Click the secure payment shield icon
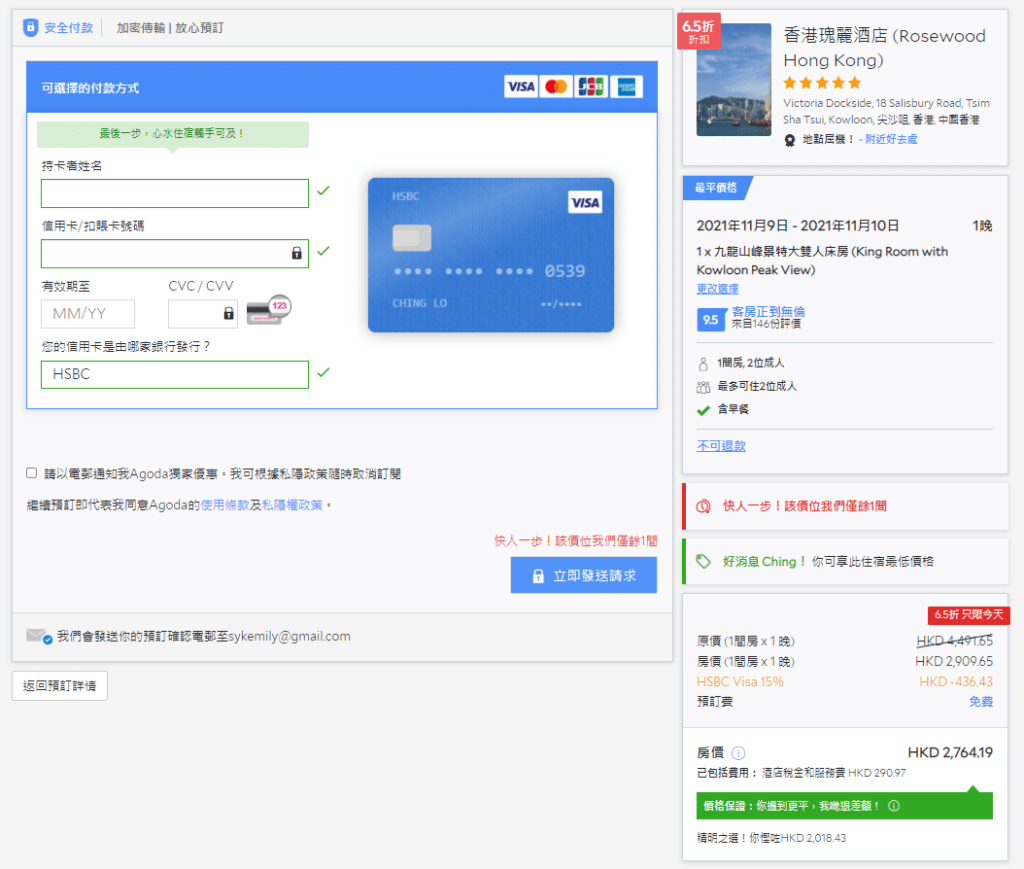 point(30,27)
